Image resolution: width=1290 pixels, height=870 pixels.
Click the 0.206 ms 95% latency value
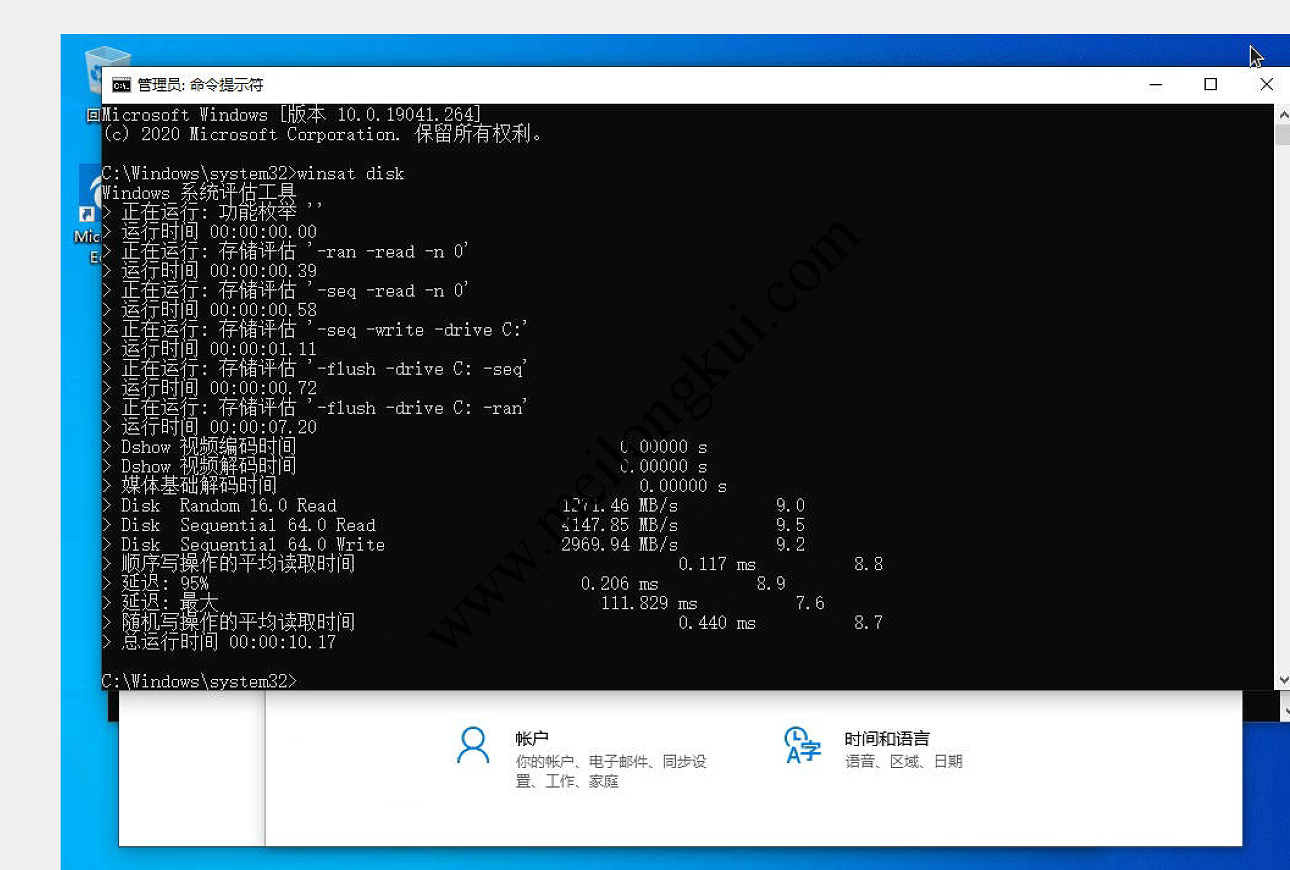coord(619,584)
